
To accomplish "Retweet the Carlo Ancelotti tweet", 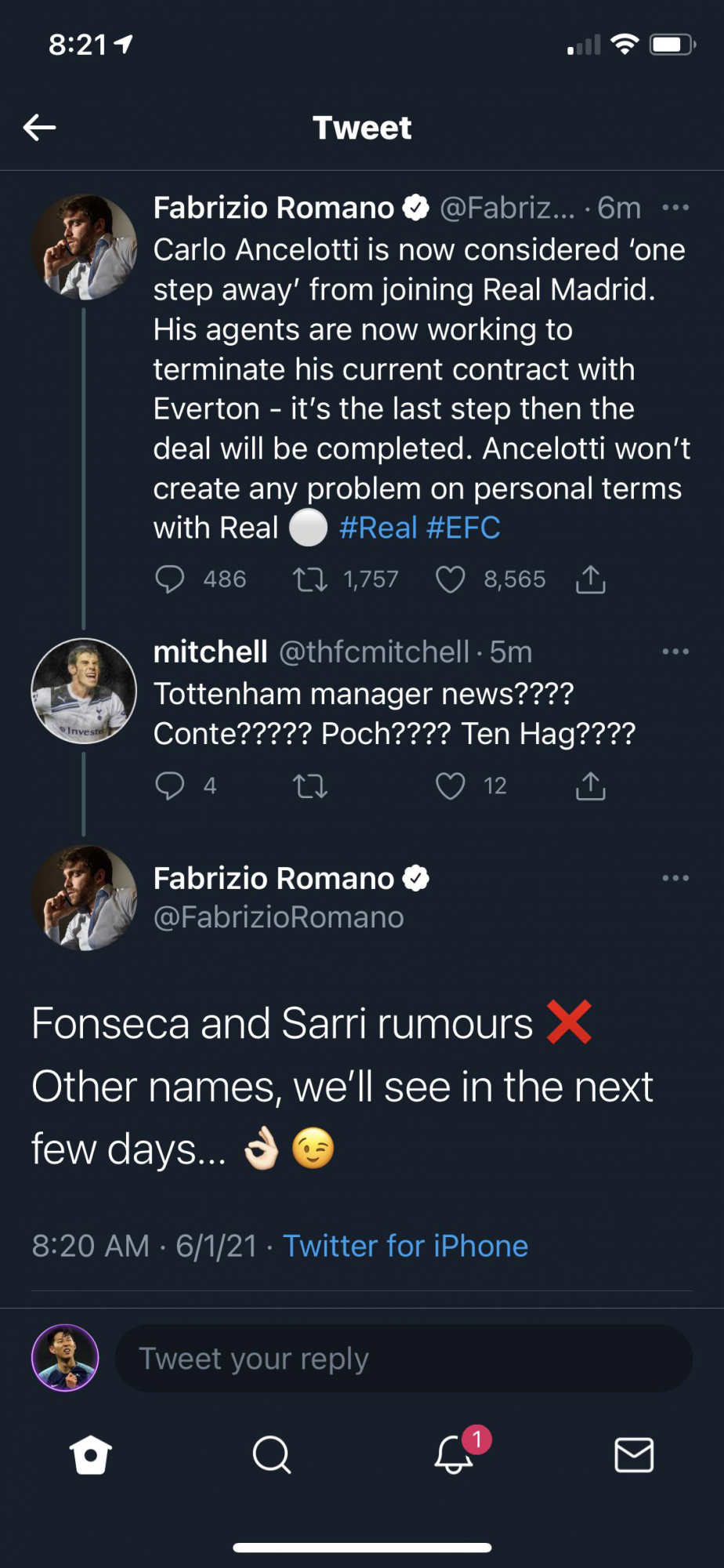I will pyautogui.click(x=310, y=579).
